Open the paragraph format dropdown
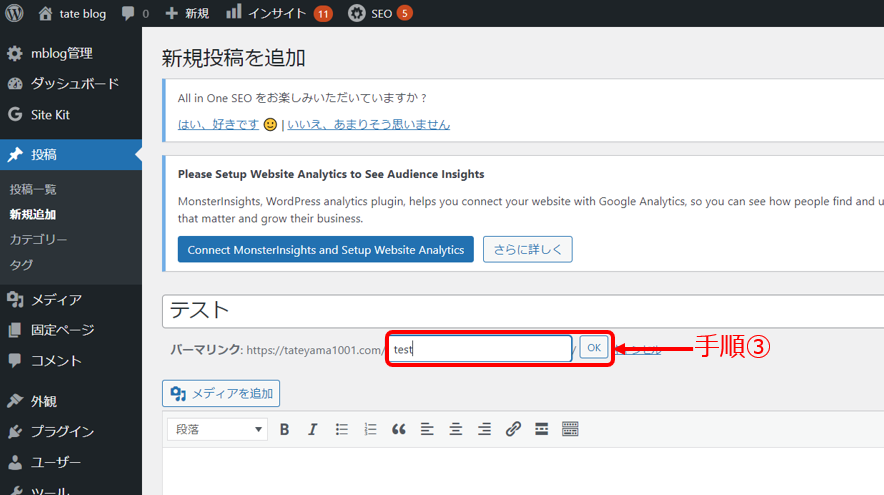The height and width of the screenshot is (495, 884). 216,429
